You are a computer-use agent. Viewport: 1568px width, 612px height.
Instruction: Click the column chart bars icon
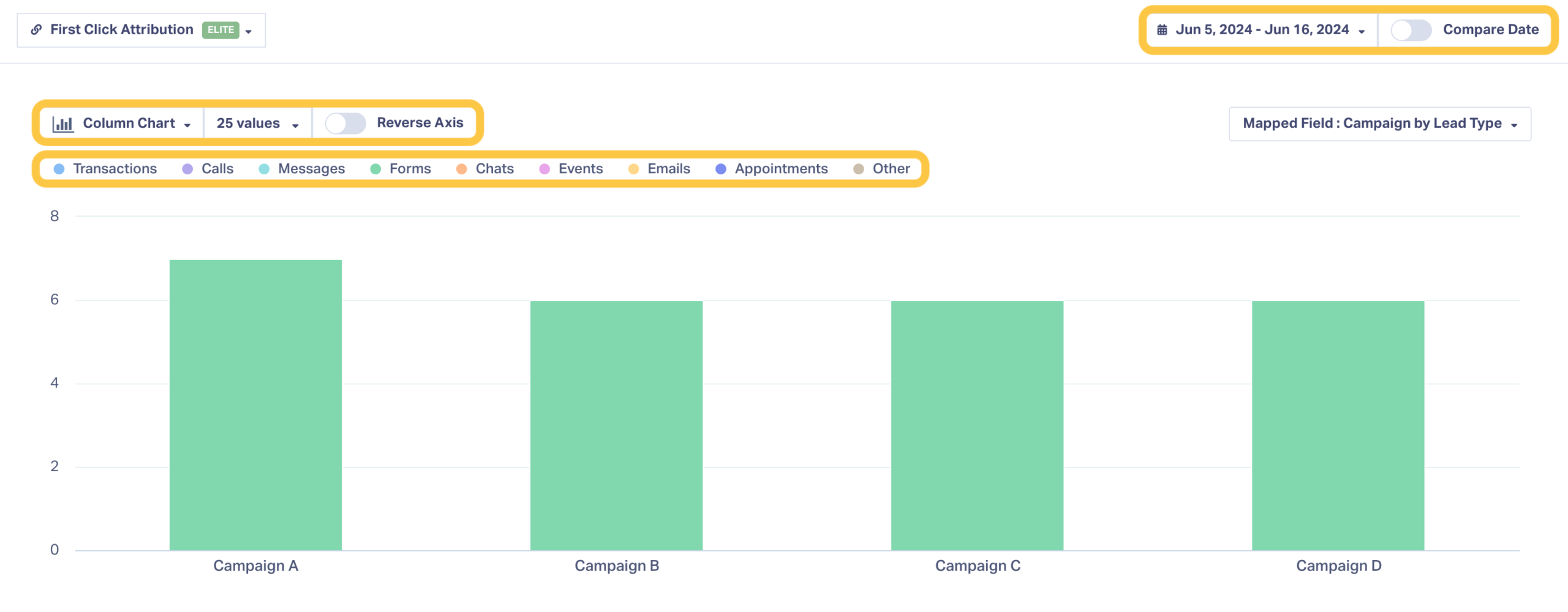62,124
